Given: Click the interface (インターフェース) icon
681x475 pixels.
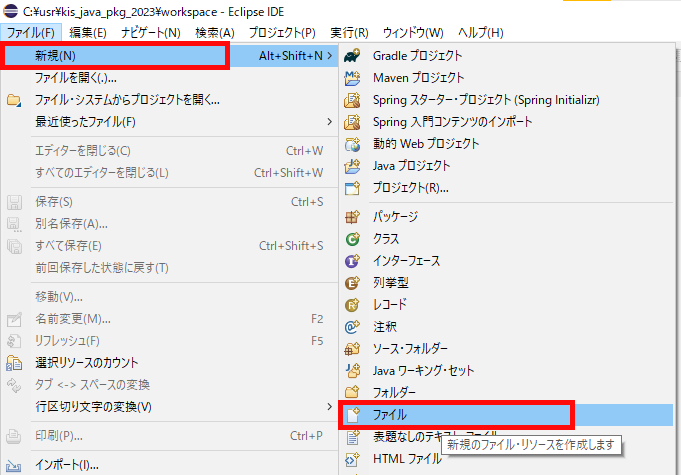Looking at the screenshot, I should (x=352, y=261).
